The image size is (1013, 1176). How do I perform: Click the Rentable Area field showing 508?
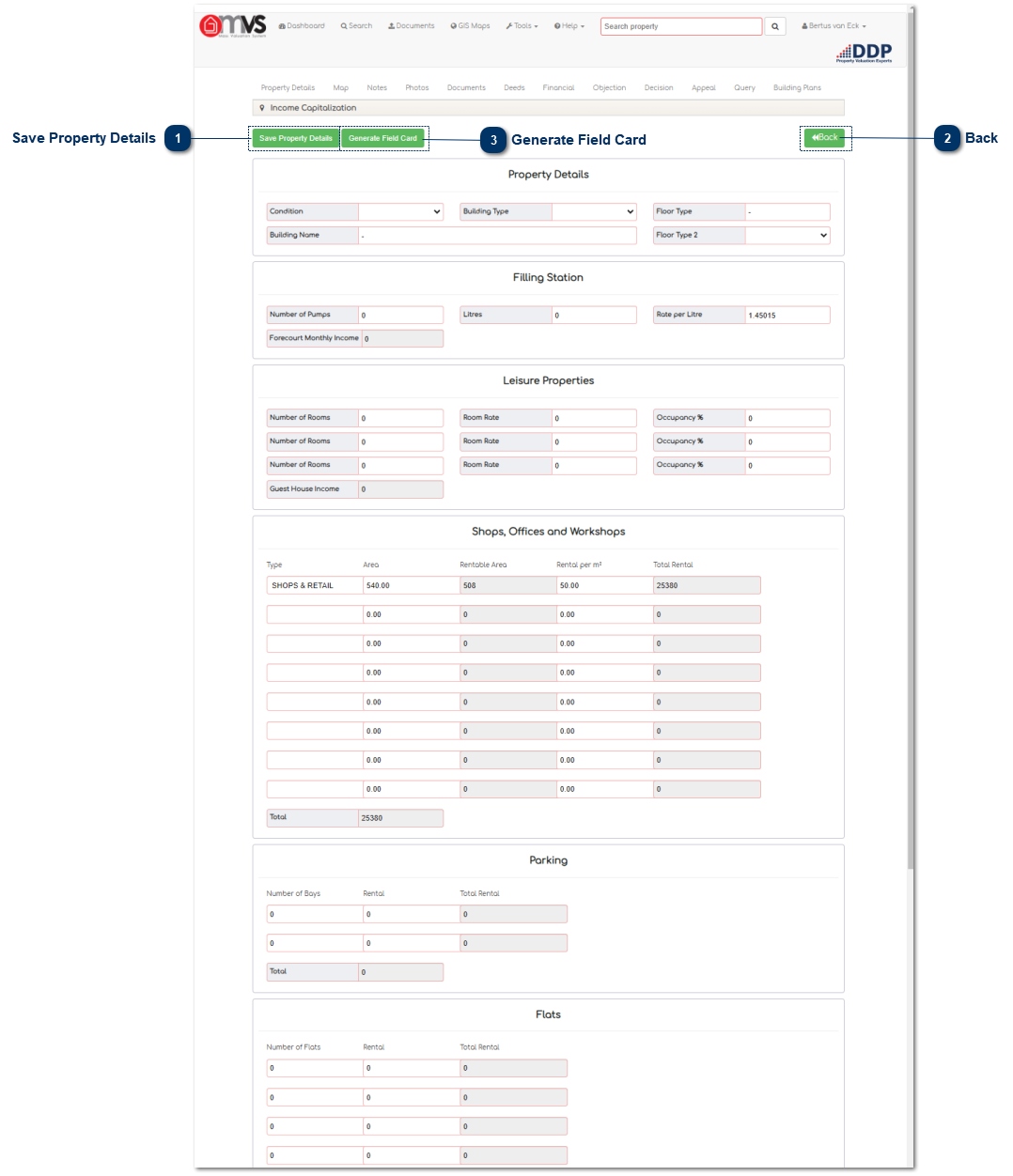click(508, 585)
